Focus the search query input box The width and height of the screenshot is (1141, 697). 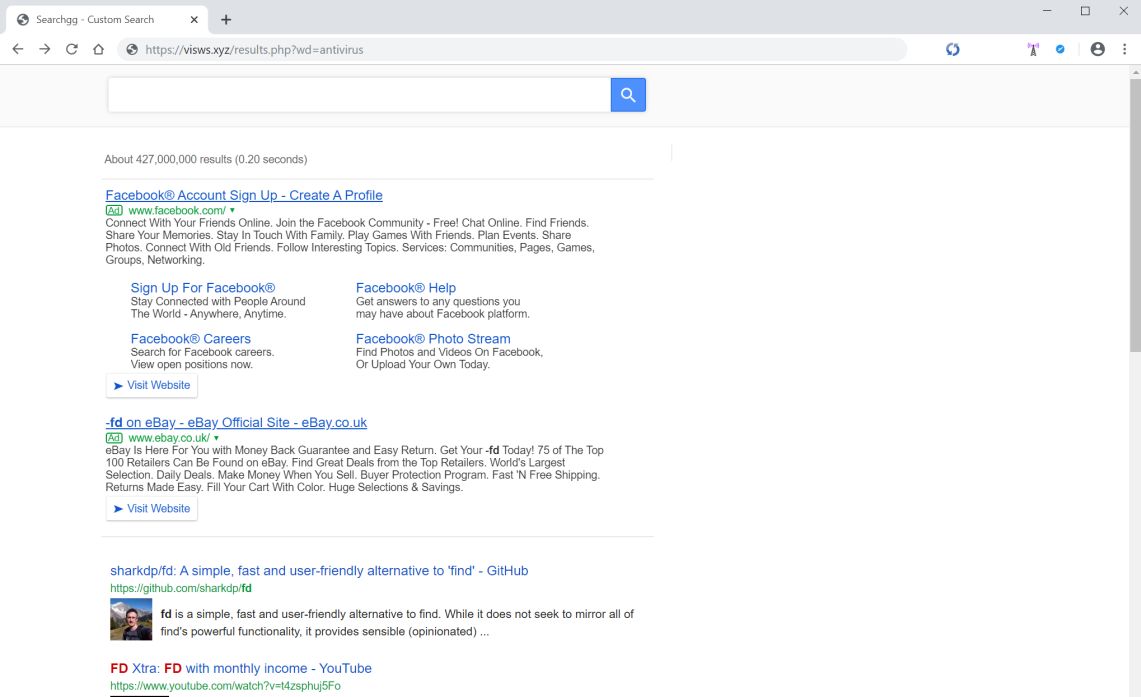tap(359, 95)
